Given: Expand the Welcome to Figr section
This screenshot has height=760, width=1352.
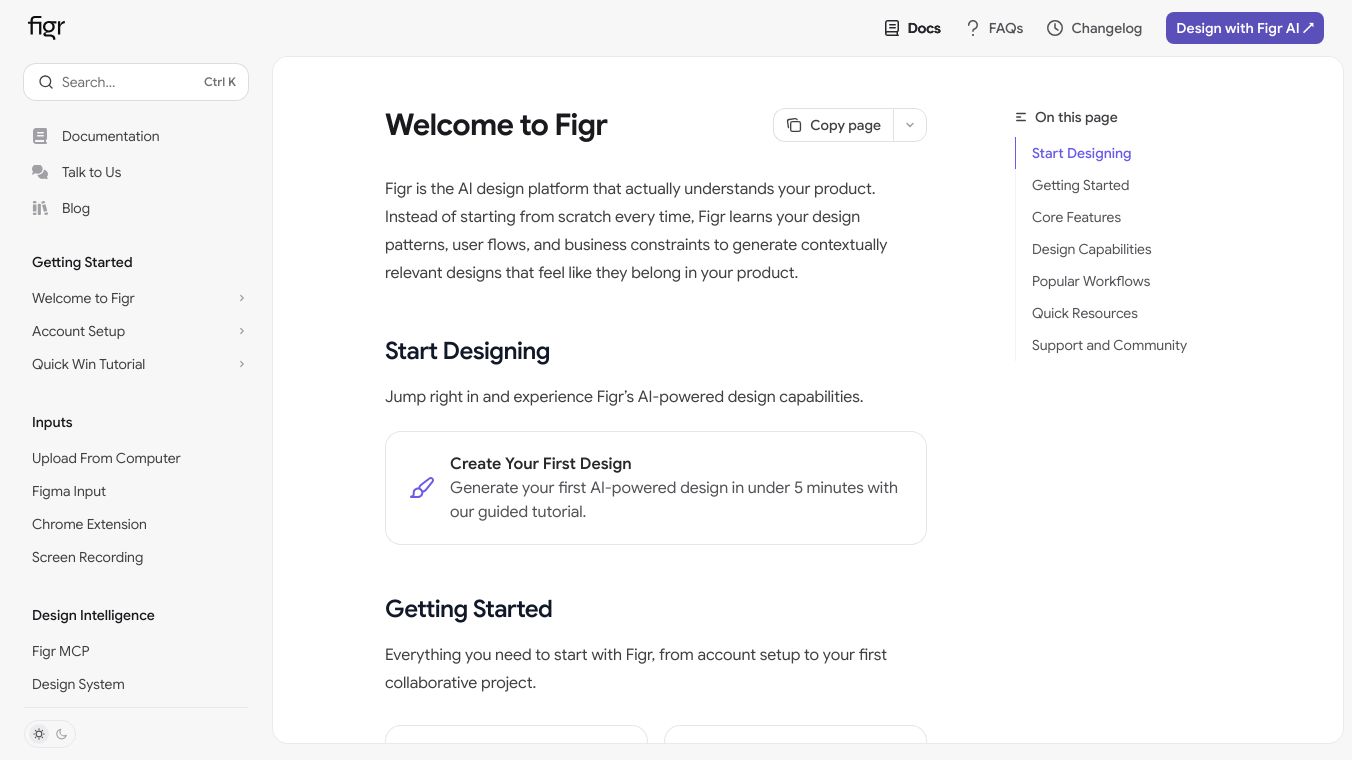Looking at the screenshot, I should pyautogui.click(x=242, y=298).
